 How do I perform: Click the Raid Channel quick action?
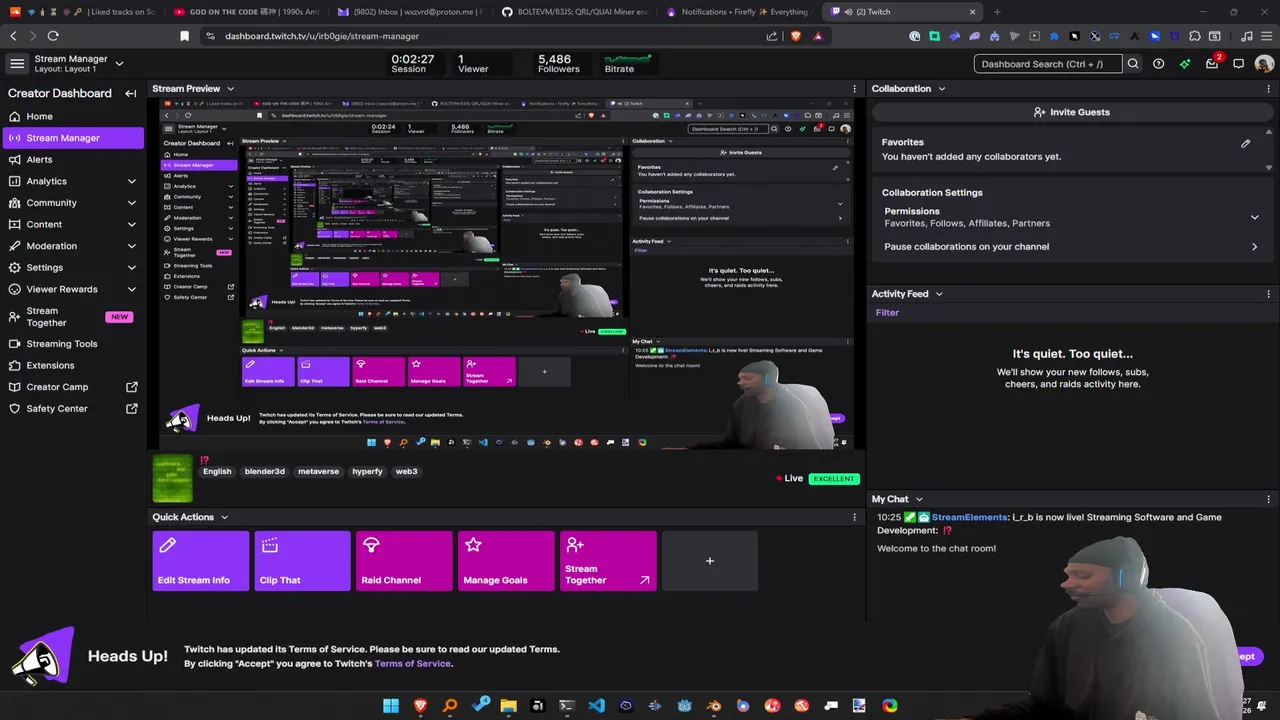(404, 561)
